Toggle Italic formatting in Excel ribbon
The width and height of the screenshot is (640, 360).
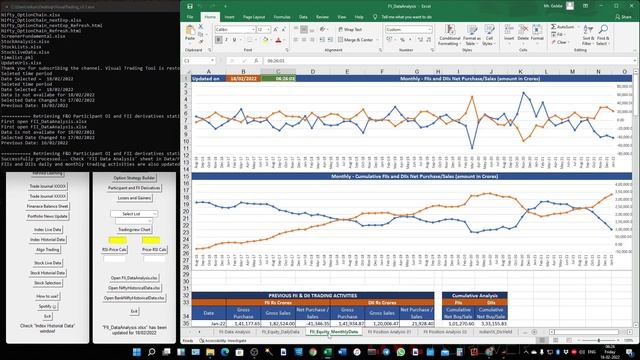coord(227,40)
